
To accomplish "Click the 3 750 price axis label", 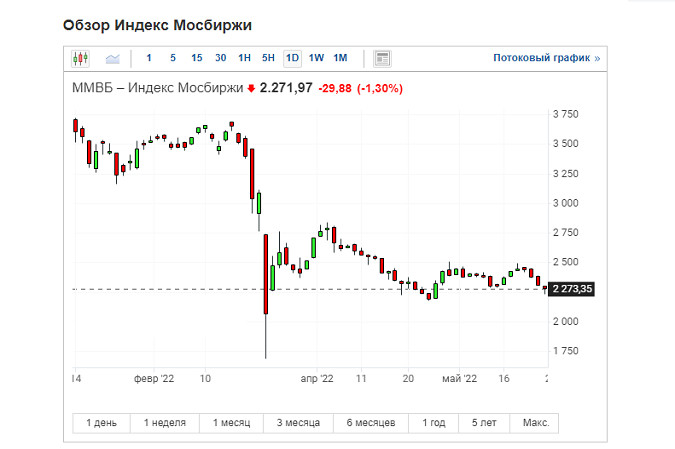I will (566, 114).
